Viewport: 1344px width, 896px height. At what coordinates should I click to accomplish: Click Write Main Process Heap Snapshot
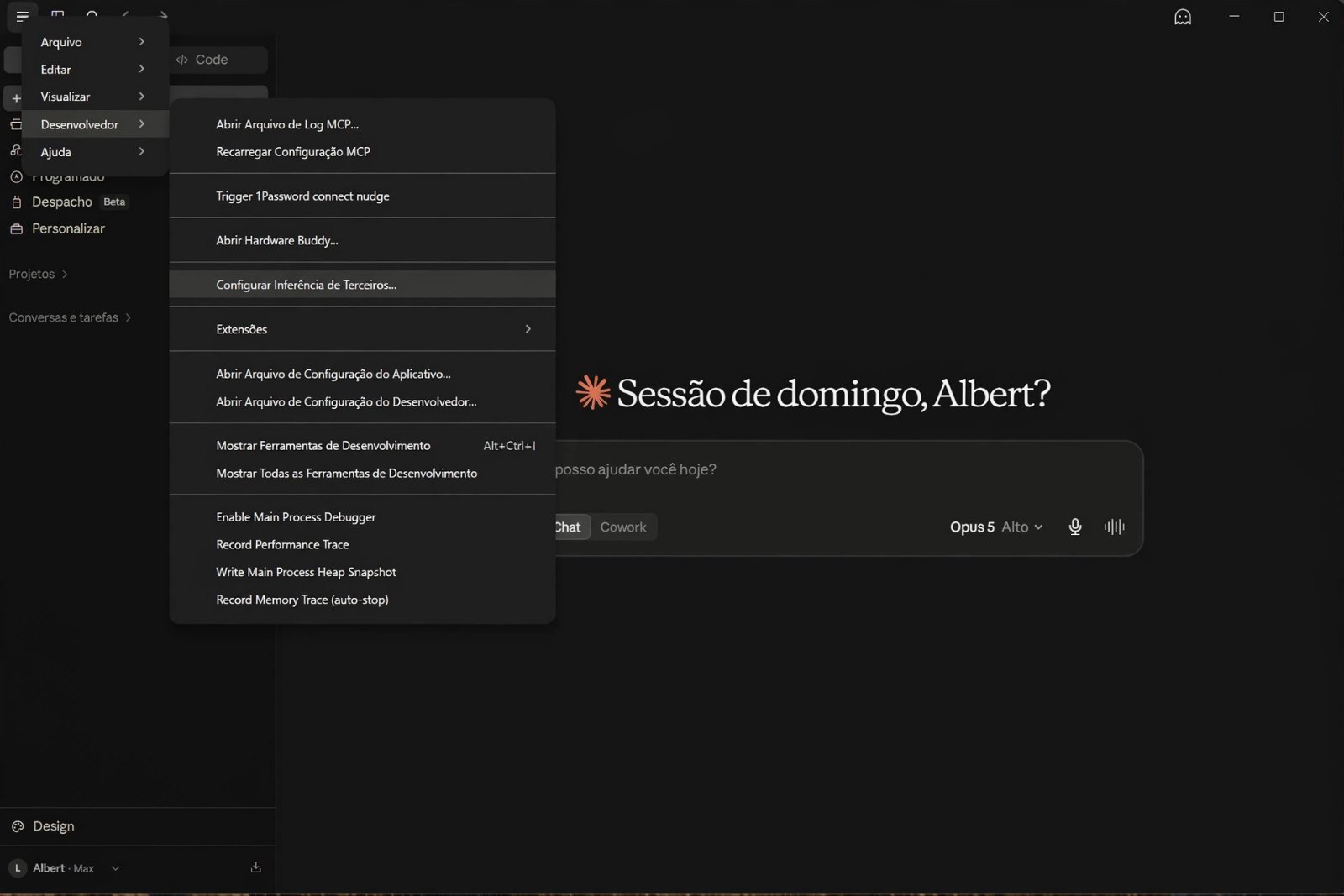point(362,572)
